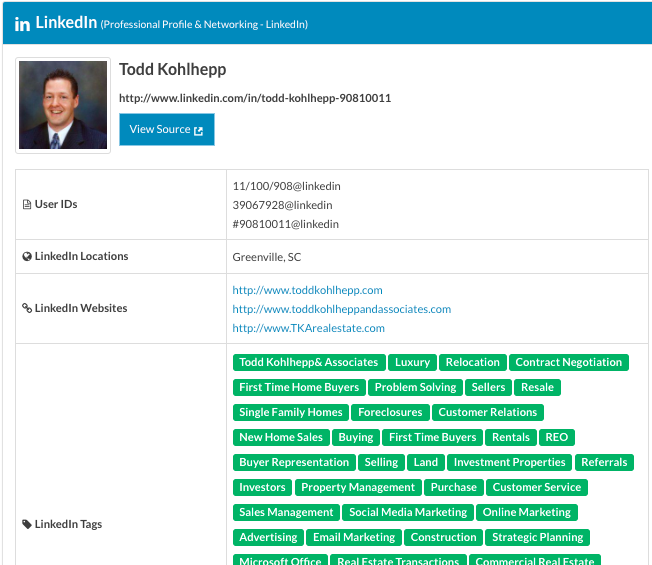Select the Sellers tag
The height and width of the screenshot is (565, 652).
(x=488, y=387)
